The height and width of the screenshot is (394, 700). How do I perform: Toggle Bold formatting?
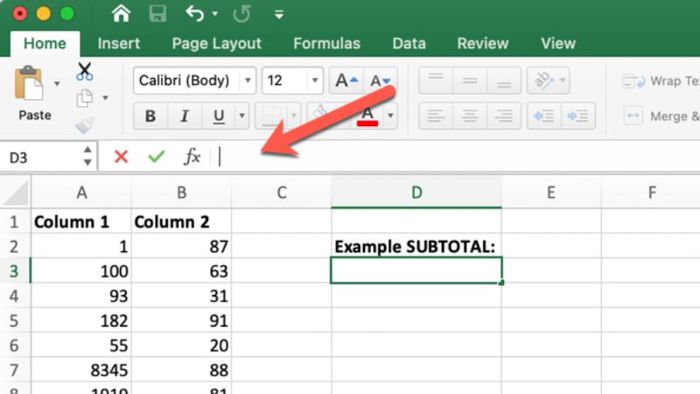tap(150, 116)
